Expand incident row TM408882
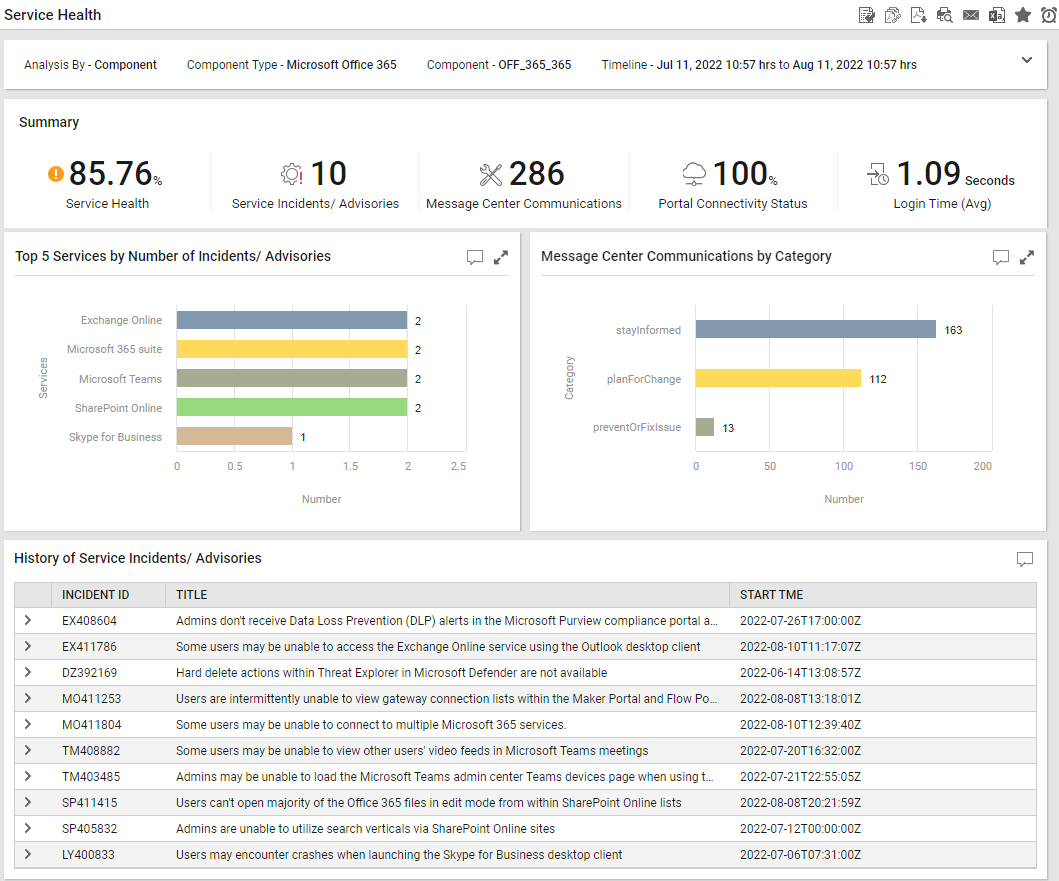Screen dimensions: 1059x881 [28, 750]
